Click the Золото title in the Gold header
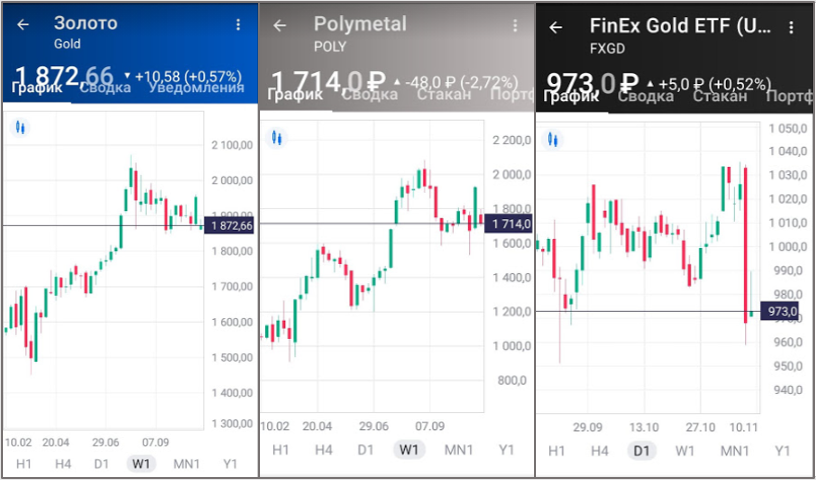816x480 pixels. pyautogui.click(x=86, y=23)
